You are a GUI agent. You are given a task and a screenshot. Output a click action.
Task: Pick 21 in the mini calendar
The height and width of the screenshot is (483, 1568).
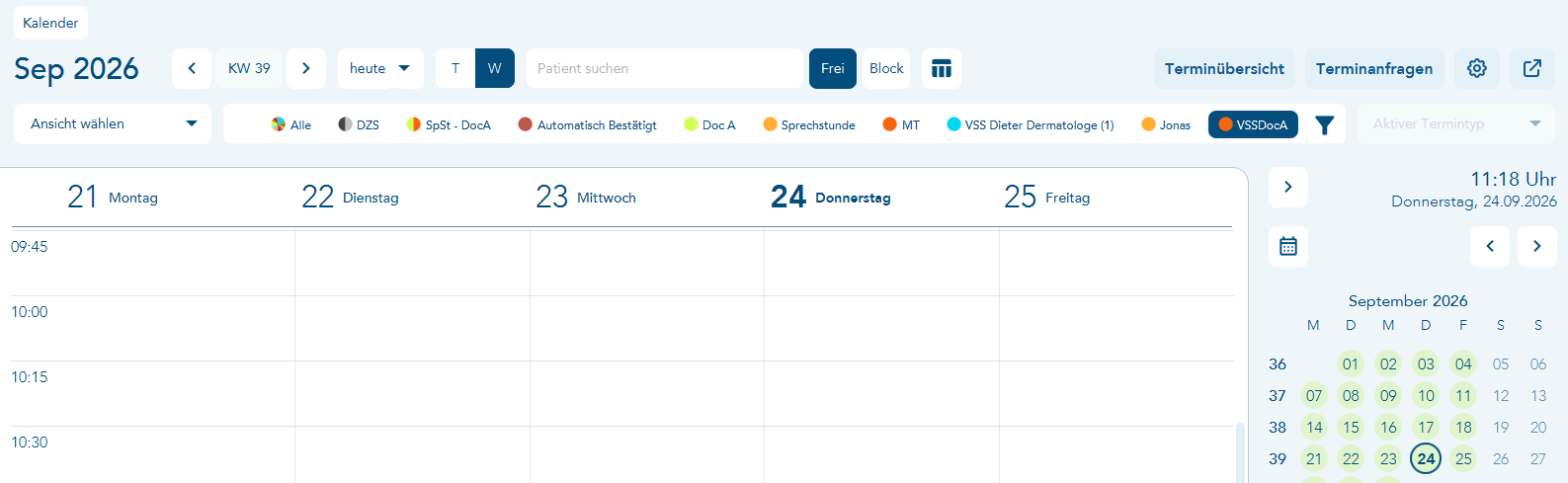click(1313, 458)
